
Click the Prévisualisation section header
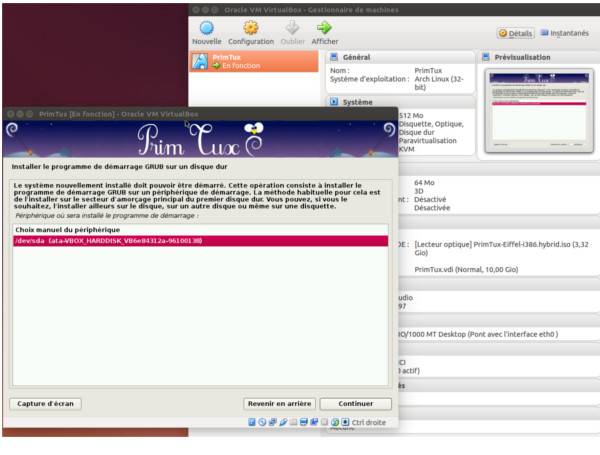(x=539, y=57)
